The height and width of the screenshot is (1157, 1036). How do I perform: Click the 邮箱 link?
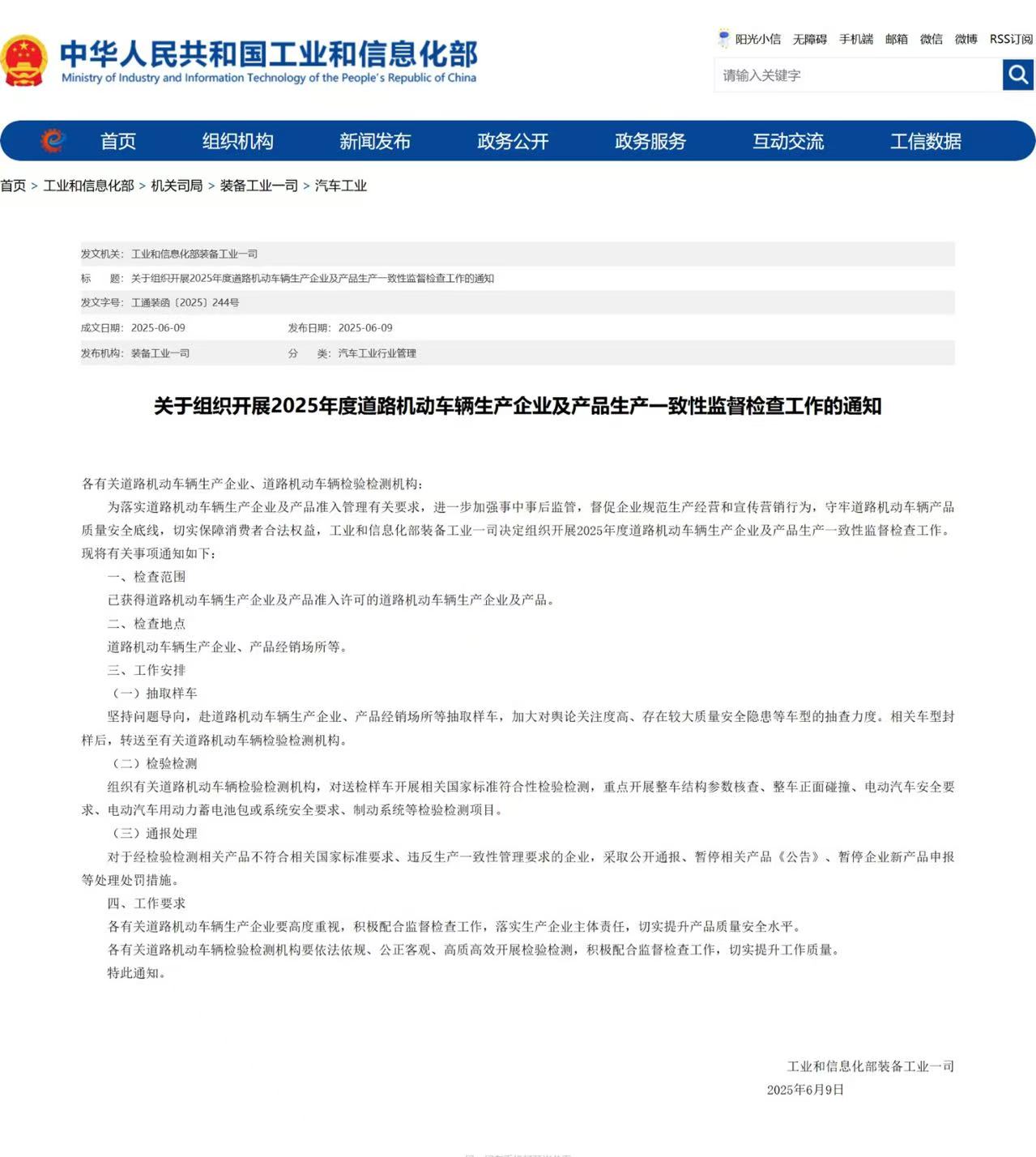[x=897, y=39]
